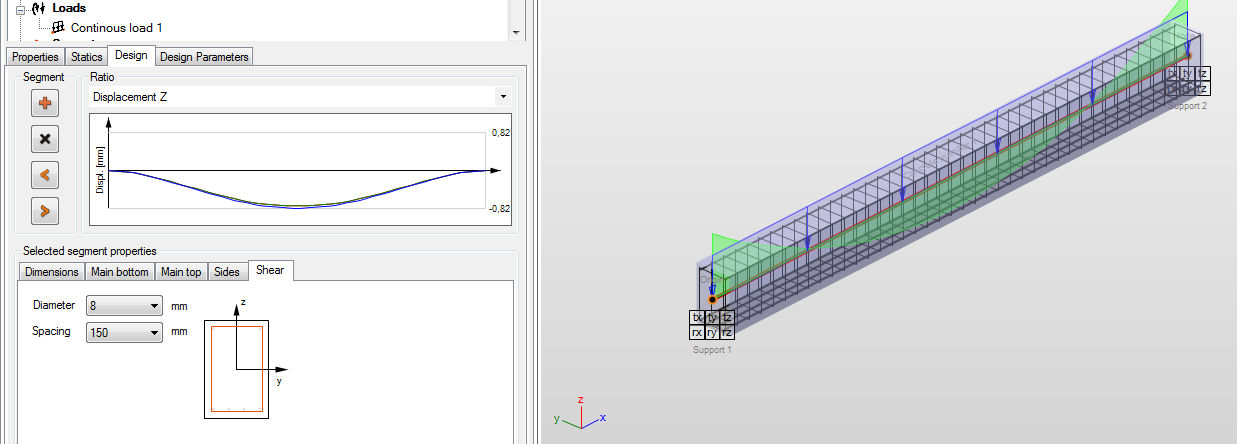Open the Main bottom tab
The image size is (1237, 444).
coord(120,272)
